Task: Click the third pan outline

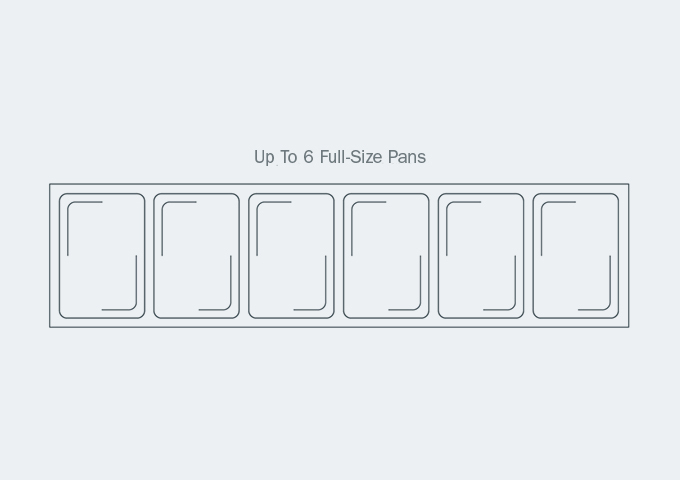Action: pos(291,256)
